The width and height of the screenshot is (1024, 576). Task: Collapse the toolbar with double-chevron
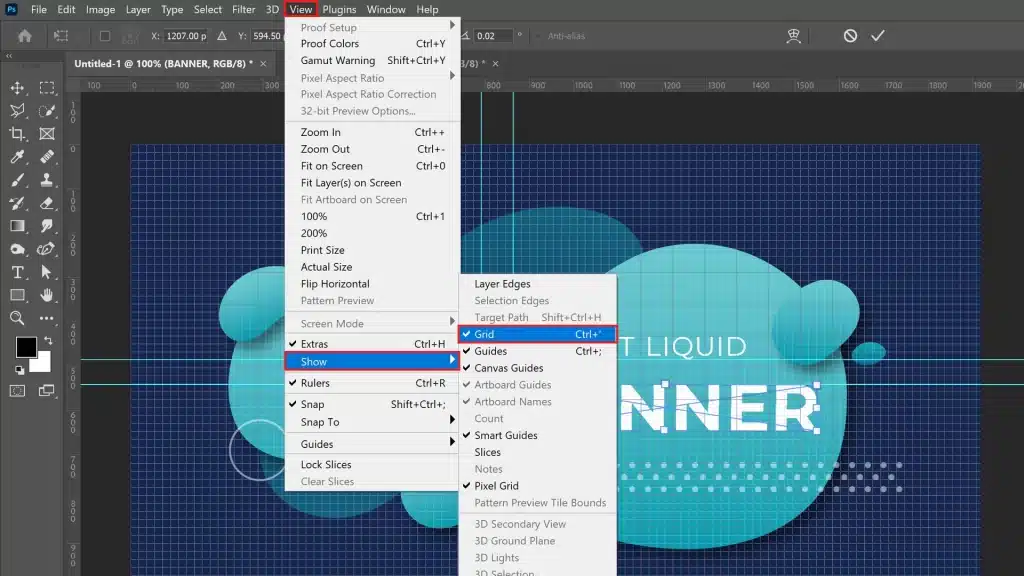pos(9,56)
